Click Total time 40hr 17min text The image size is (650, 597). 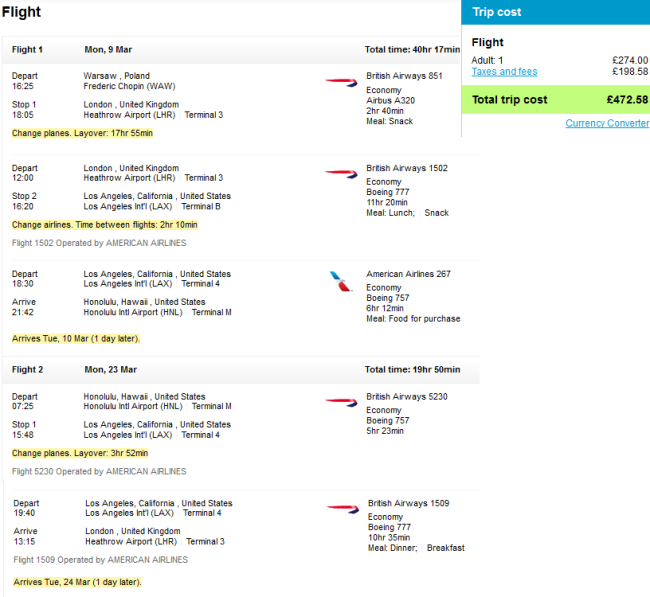point(412,50)
